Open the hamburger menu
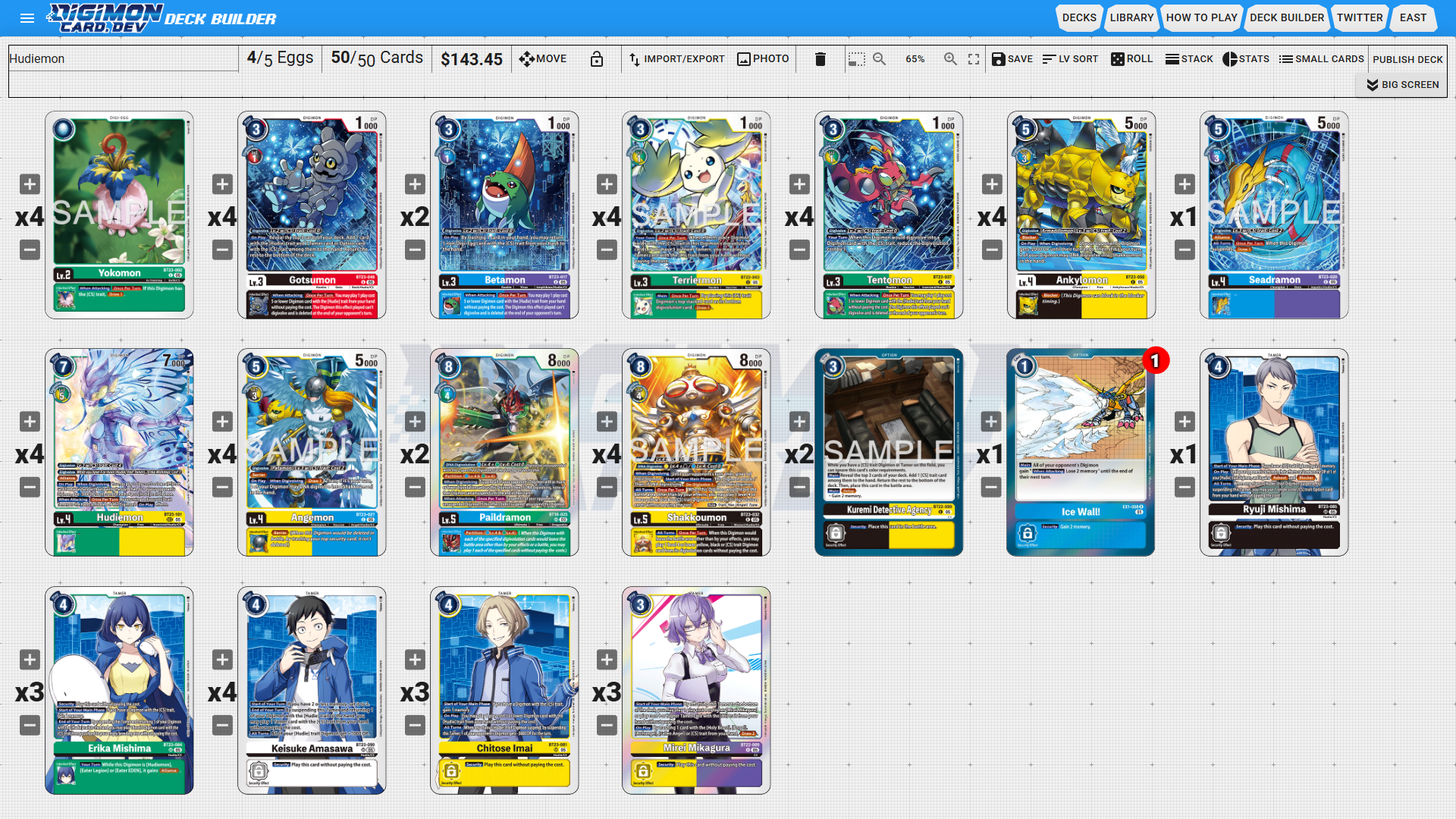This screenshot has width=1456, height=819. pos(27,18)
